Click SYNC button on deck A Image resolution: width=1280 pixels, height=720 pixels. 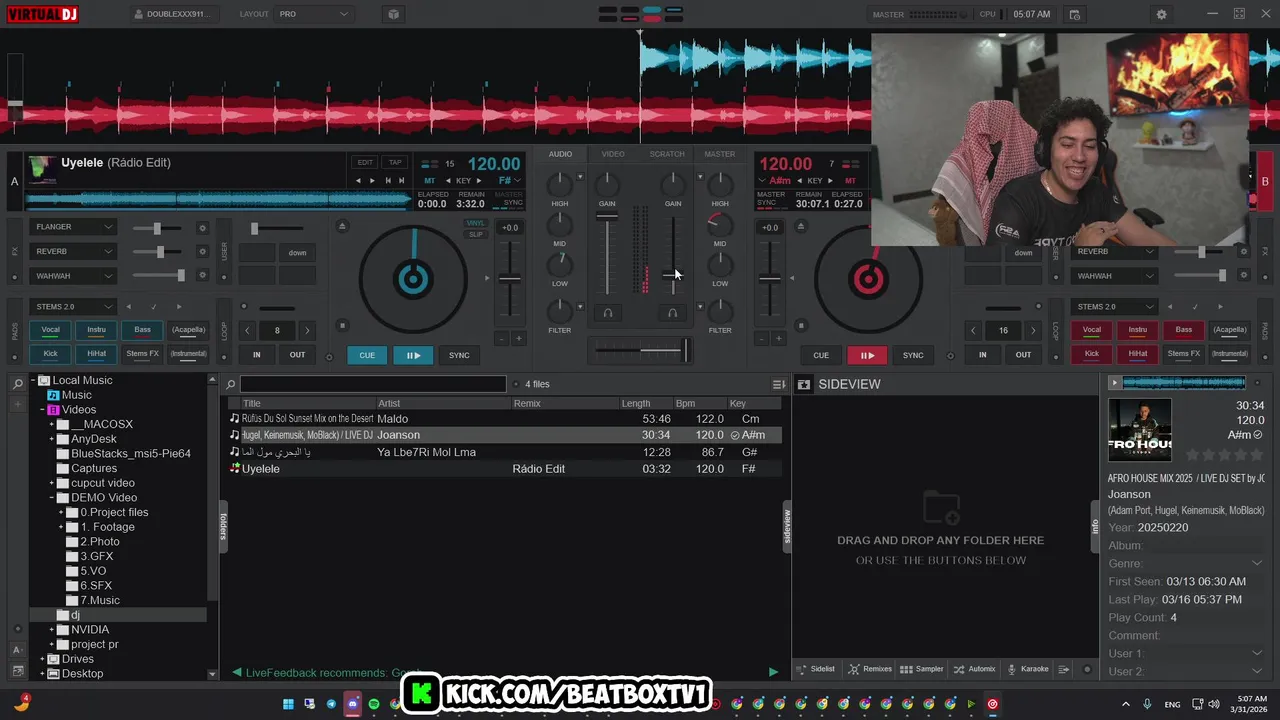(459, 355)
